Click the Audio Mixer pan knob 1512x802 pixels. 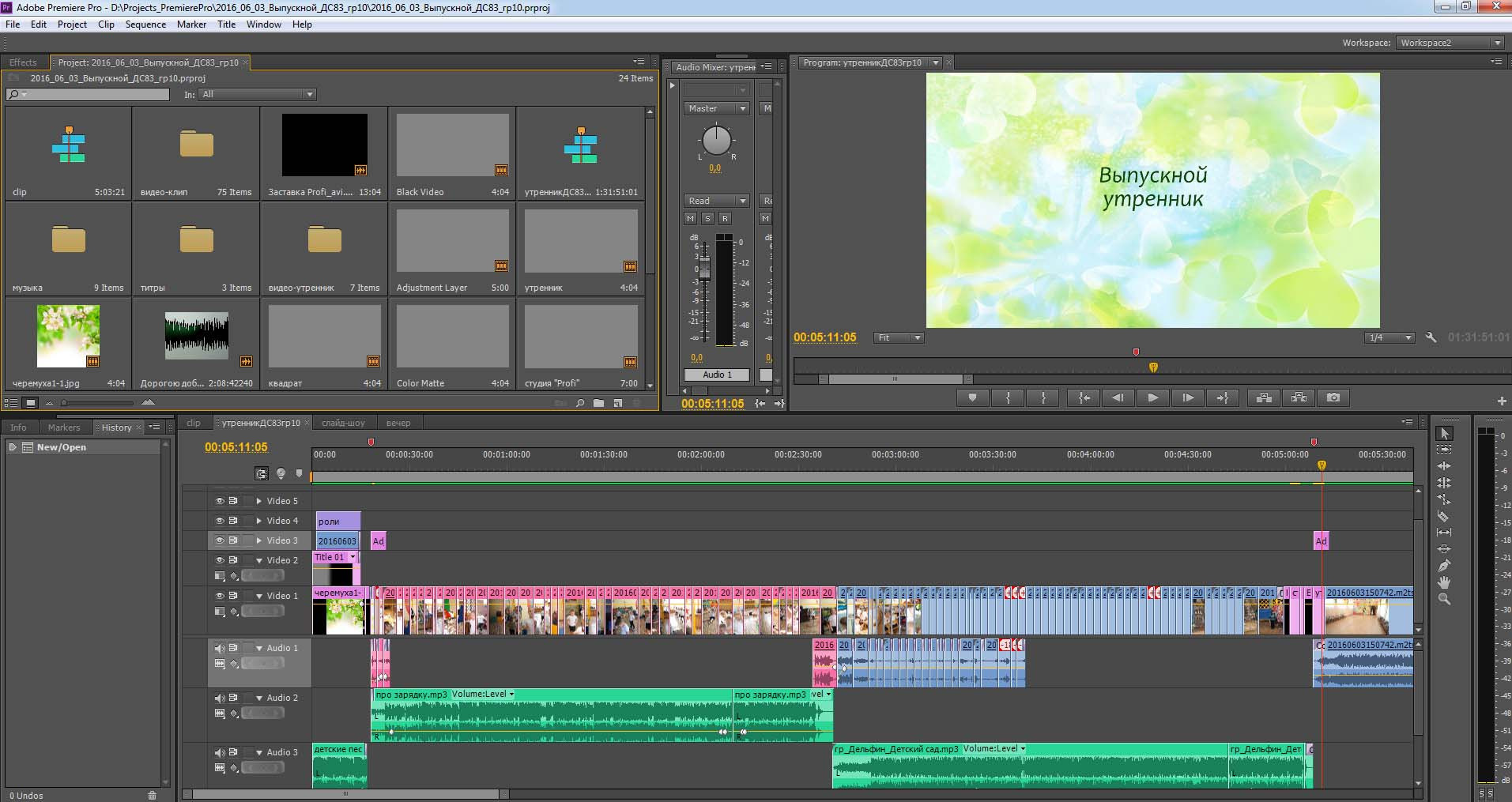716,141
